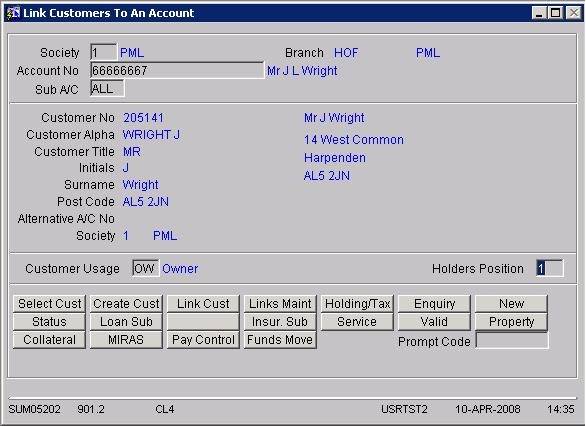
Task: Select the Holders Position field
Action: [x=549, y=268]
